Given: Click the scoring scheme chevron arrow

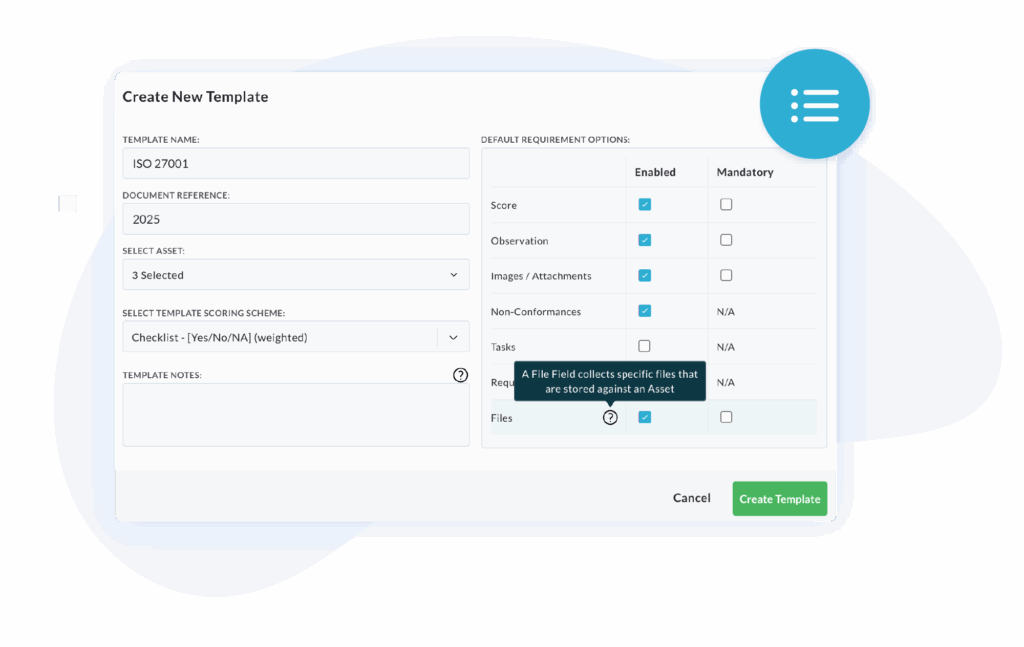Looking at the screenshot, I should tap(453, 337).
